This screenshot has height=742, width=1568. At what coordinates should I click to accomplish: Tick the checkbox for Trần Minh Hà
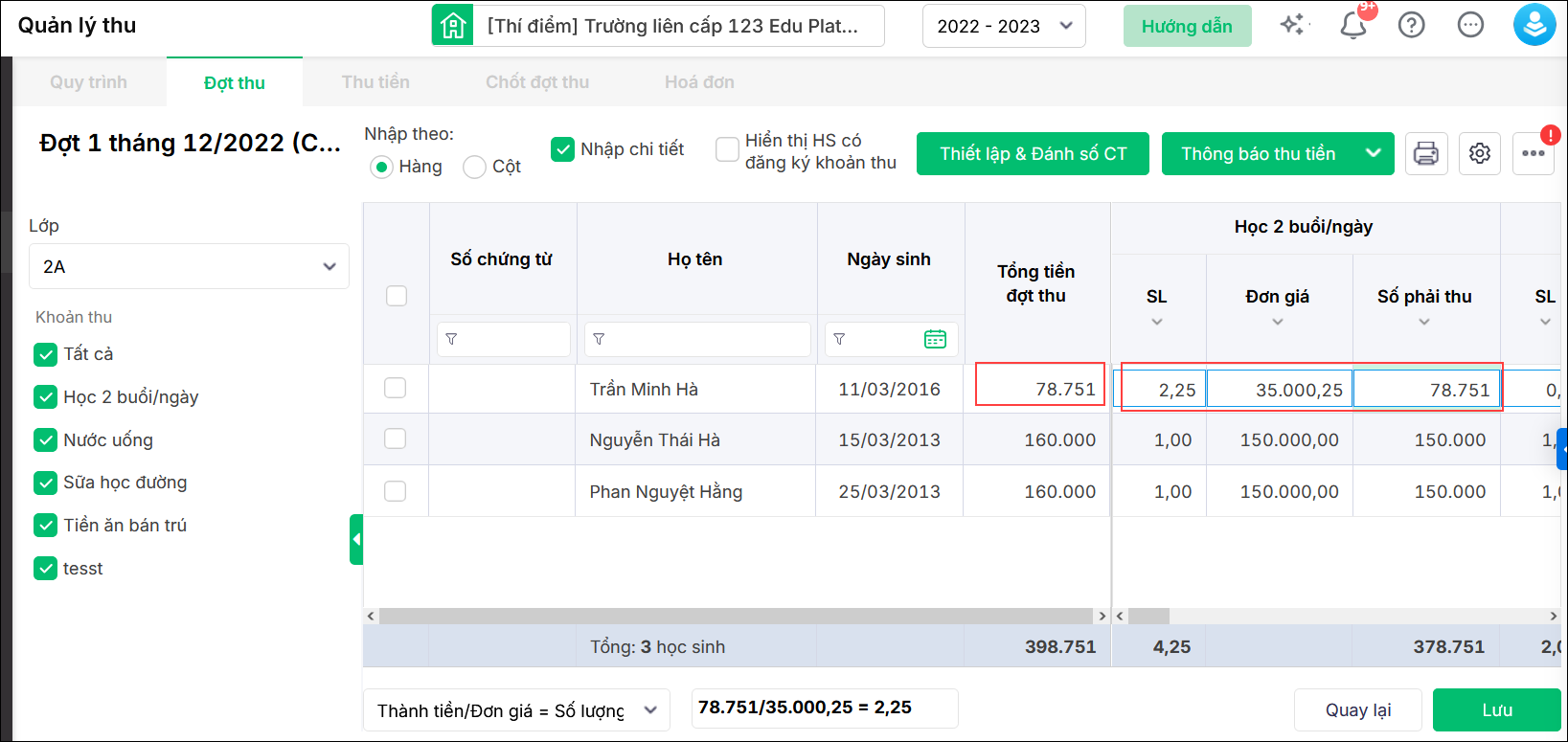pos(395,388)
